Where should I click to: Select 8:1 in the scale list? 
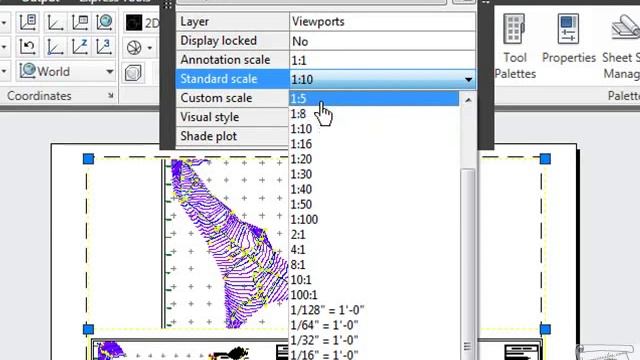[x=374, y=265]
